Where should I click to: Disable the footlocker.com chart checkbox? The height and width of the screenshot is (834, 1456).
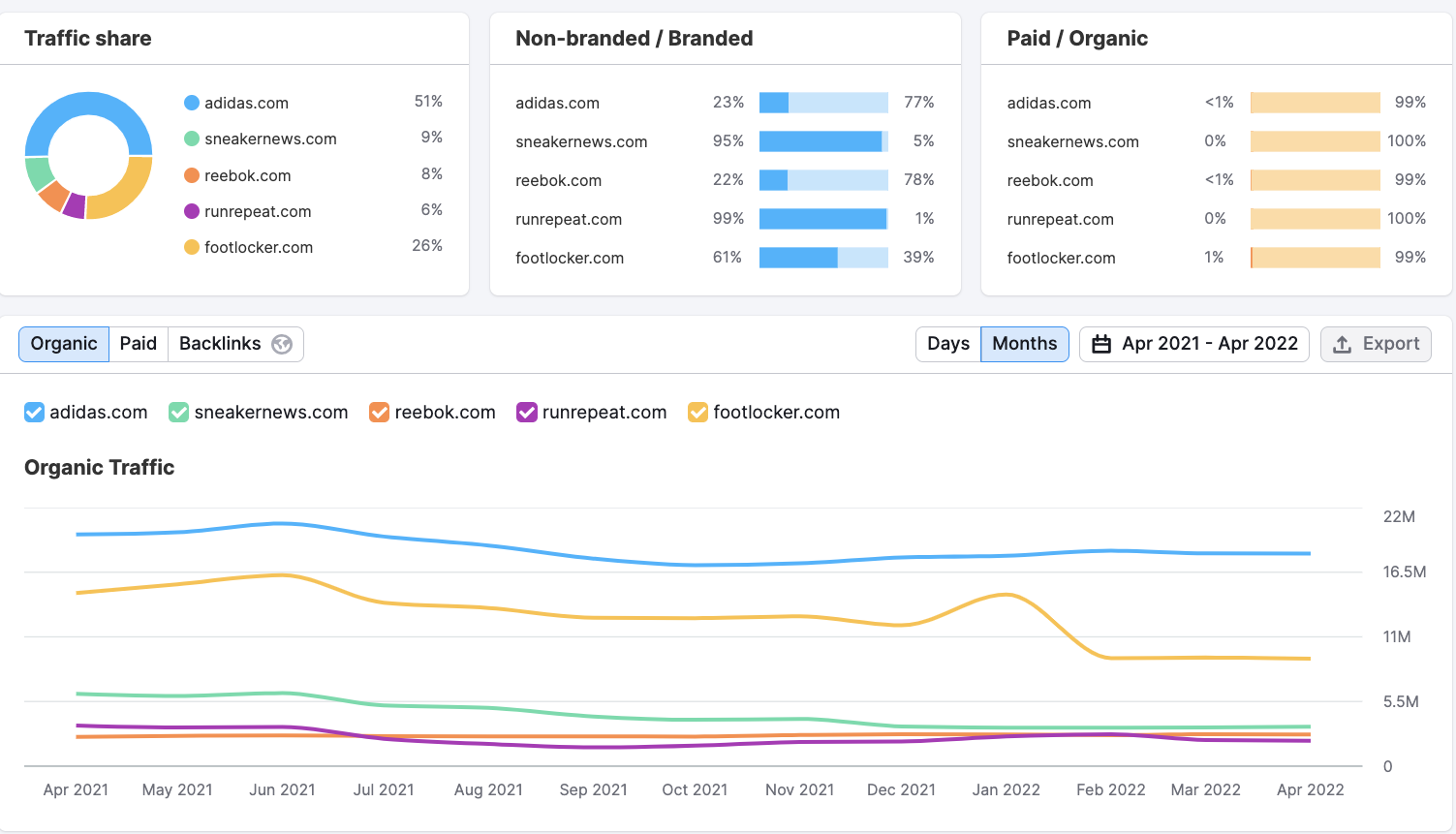point(697,413)
